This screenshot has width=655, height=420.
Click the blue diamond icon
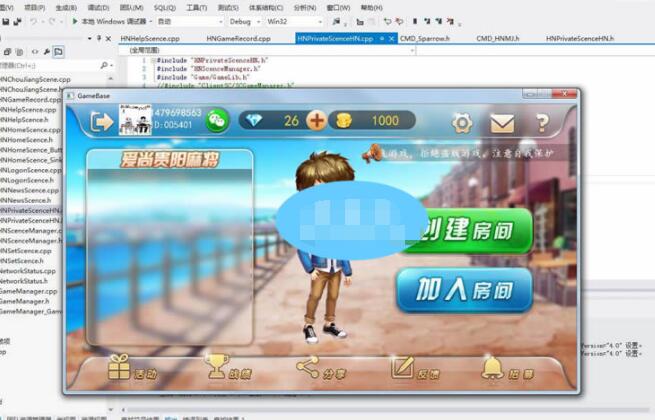click(254, 120)
